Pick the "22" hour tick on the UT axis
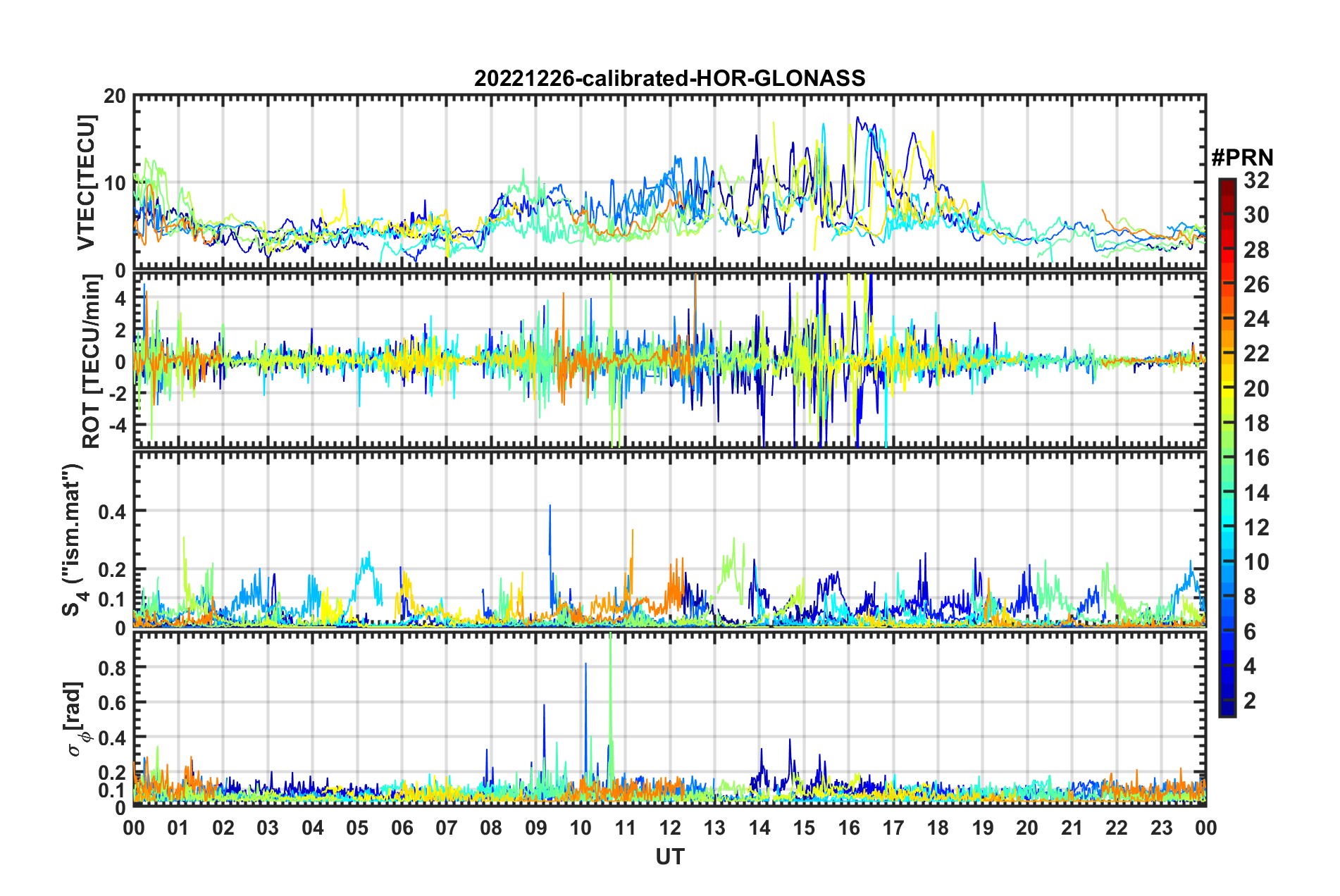 [x=1117, y=827]
